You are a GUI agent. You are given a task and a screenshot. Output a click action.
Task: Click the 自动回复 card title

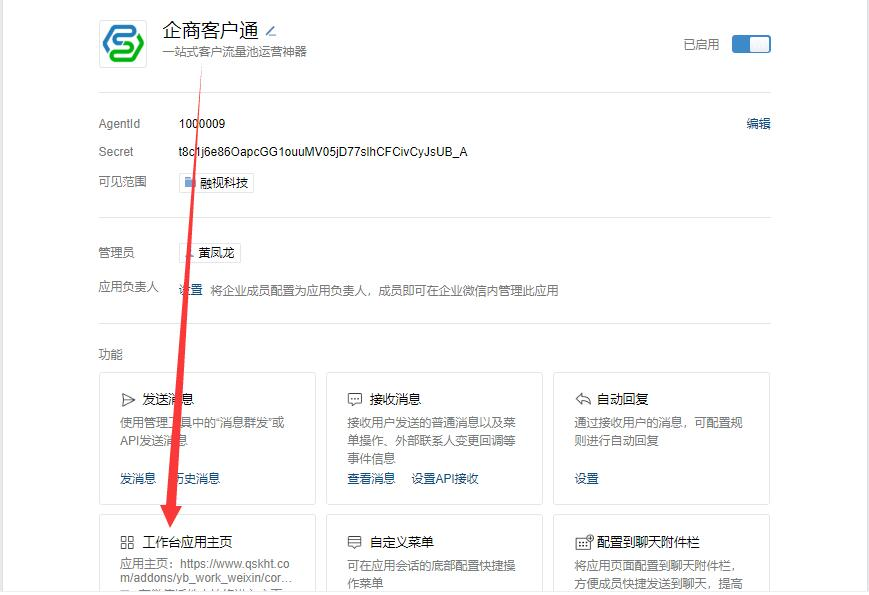(x=622, y=399)
